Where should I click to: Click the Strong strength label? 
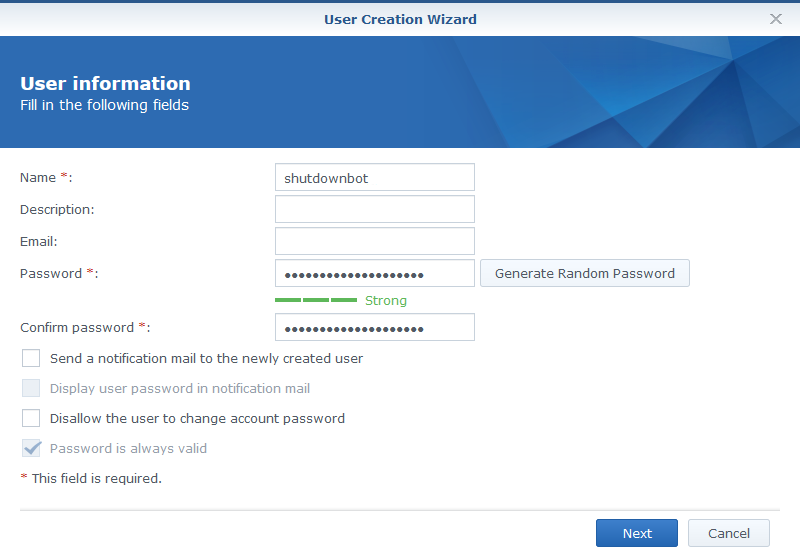386,300
